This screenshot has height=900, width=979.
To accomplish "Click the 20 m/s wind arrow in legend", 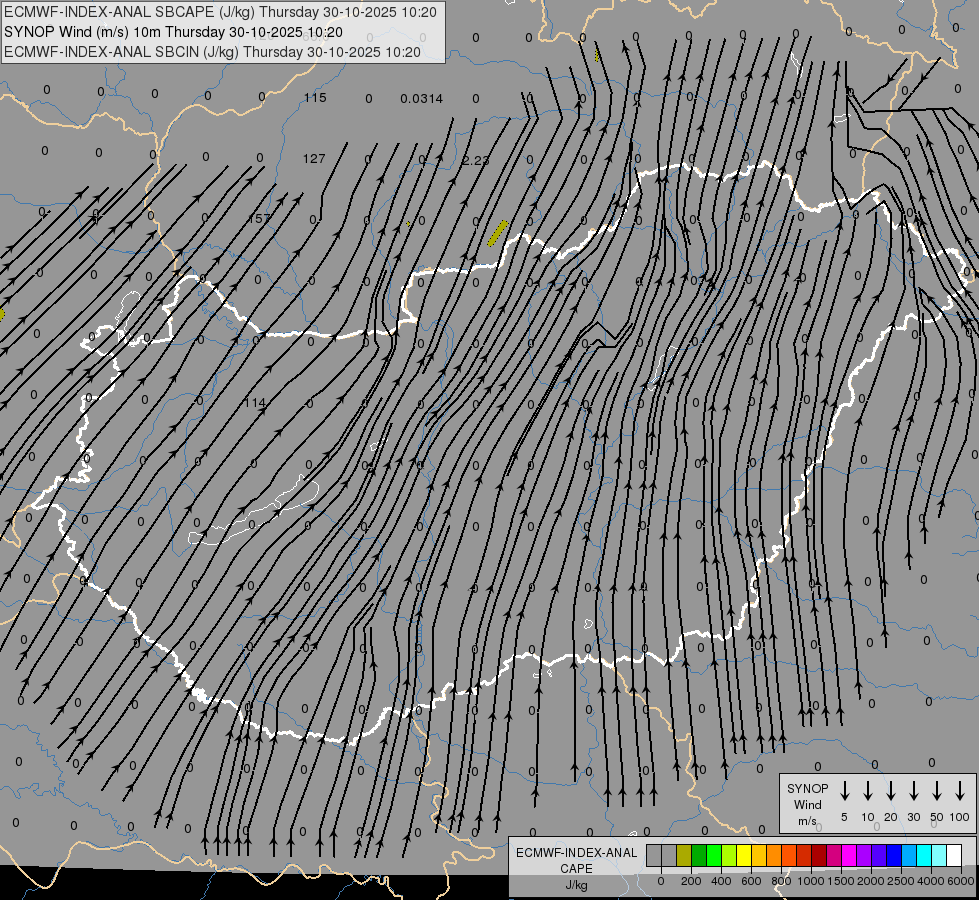I will pyautogui.click(x=891, y=791).
